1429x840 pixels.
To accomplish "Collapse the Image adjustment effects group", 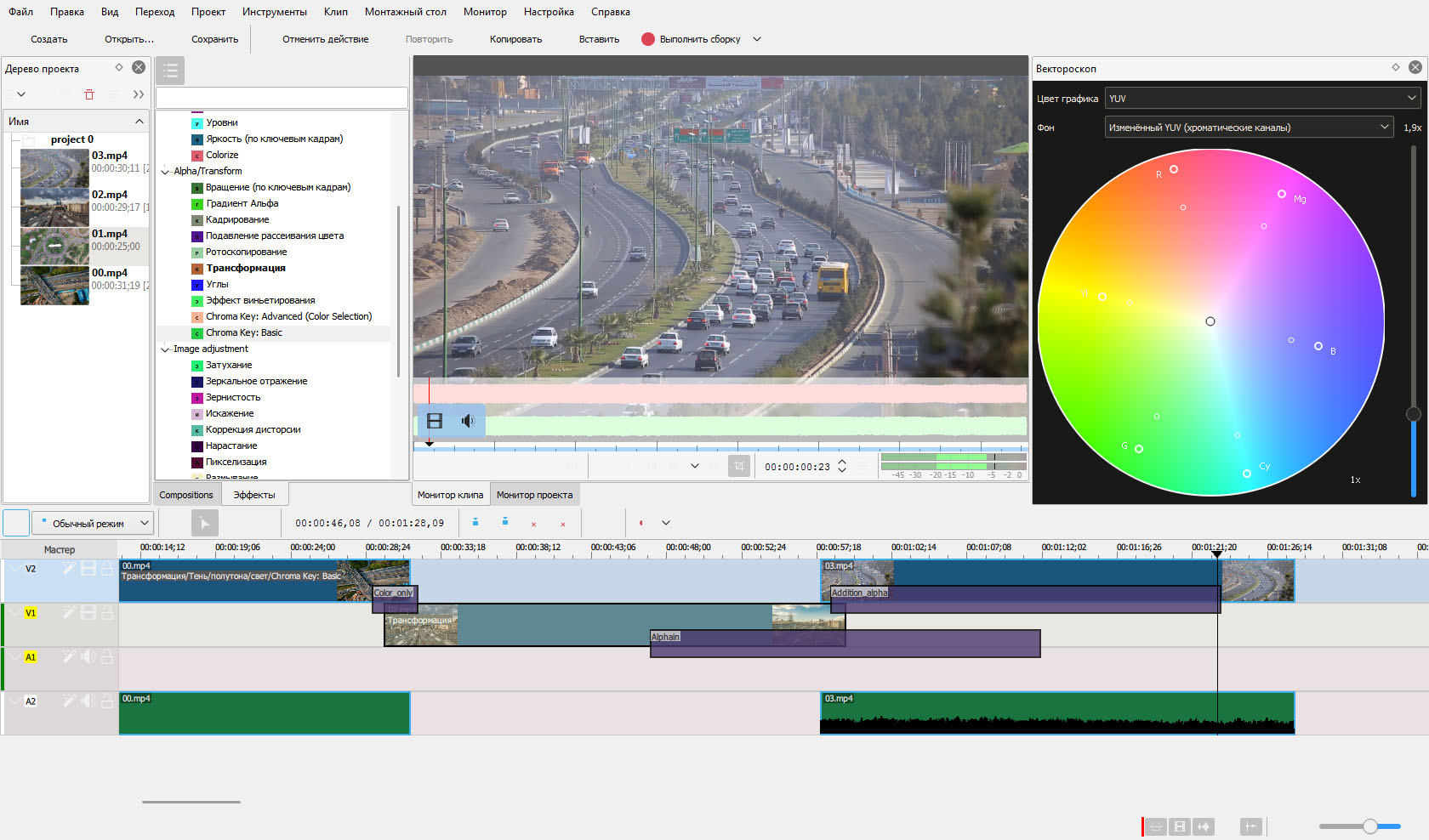I will [165, 349].
